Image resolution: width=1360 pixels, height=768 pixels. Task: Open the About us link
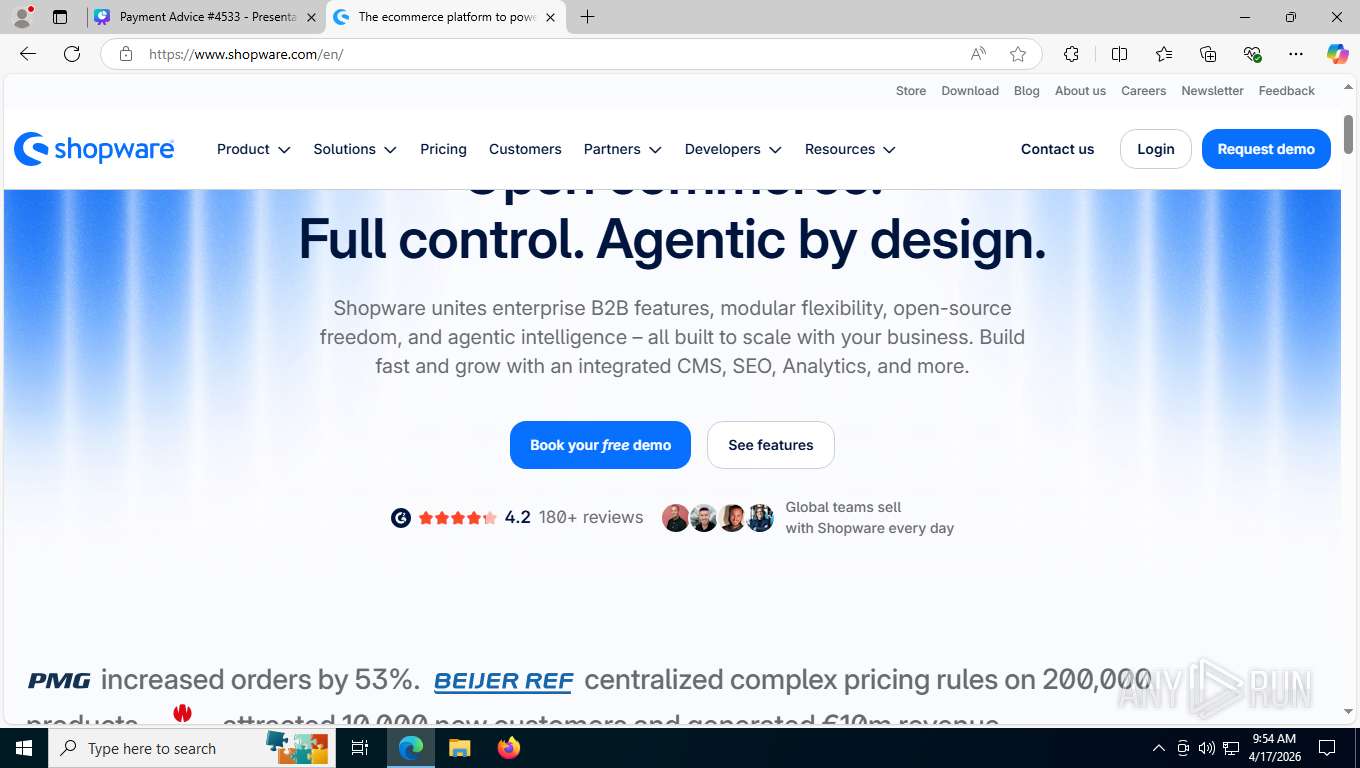(x=1080, y=91)
